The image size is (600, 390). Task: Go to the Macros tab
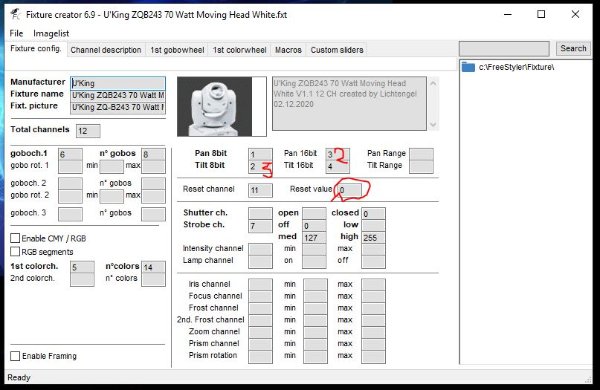click(288, 50)
